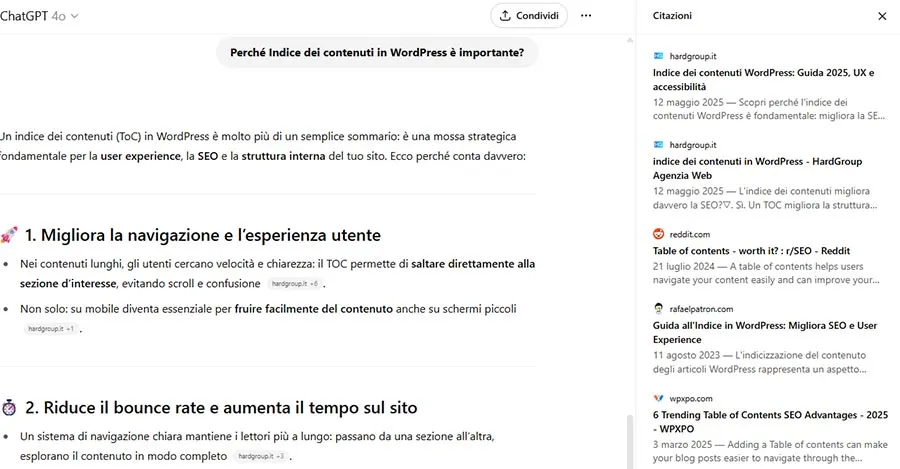
Task: Click the 'hardgroup.it +3' source chip
Action: (261, 456)
